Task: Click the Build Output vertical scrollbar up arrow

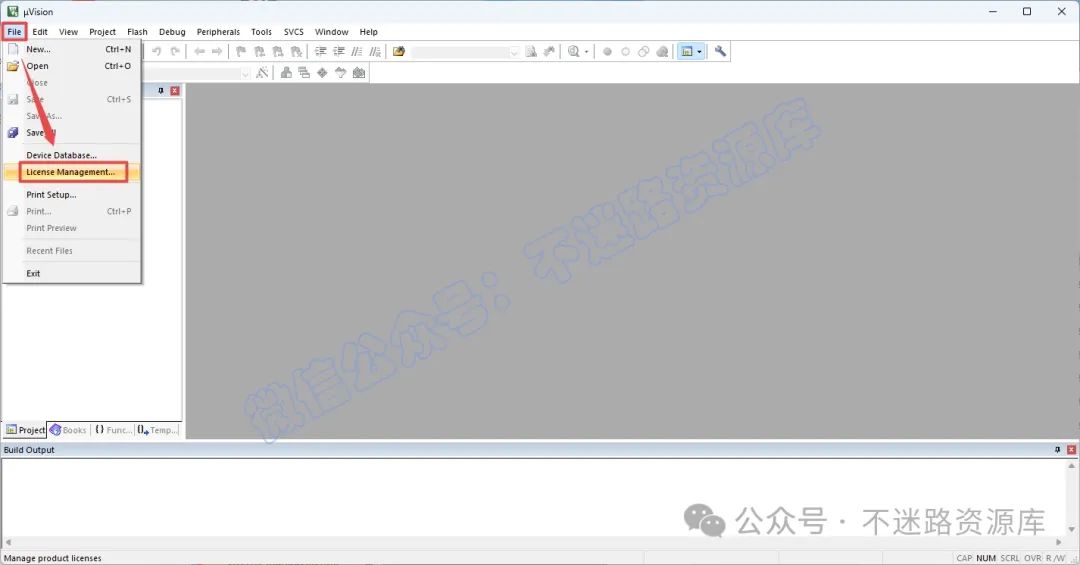Action: click(x=1071, y=466)
